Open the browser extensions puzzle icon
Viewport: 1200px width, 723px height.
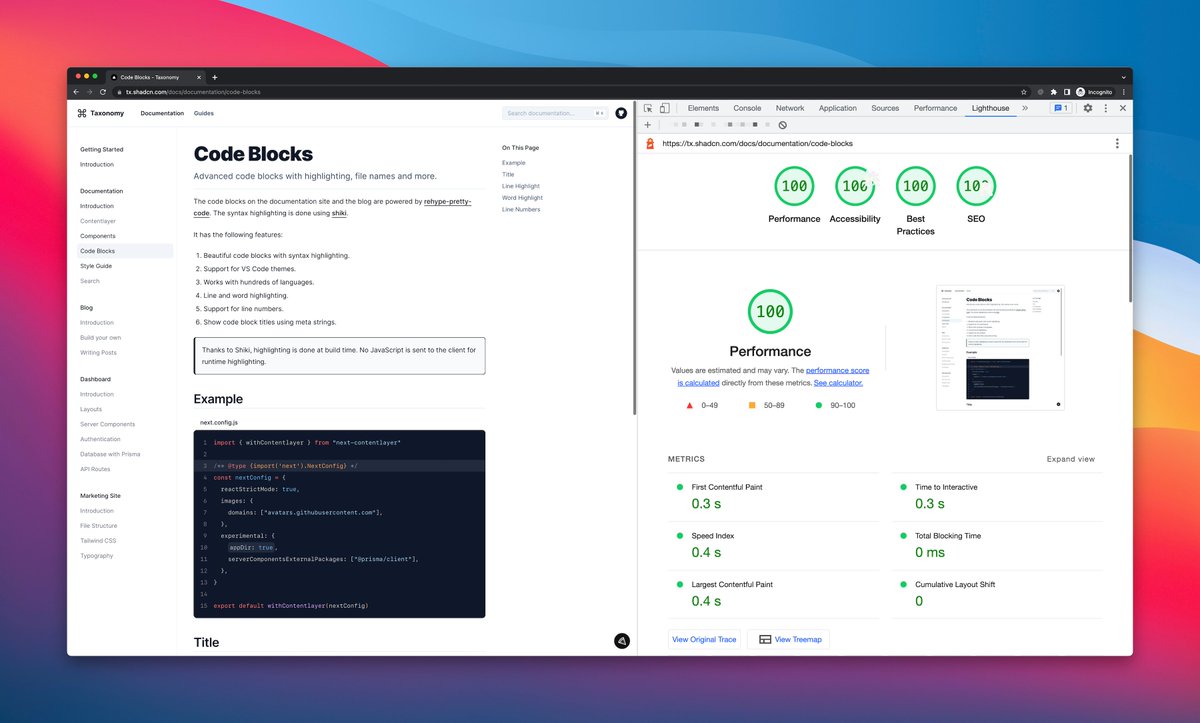point(1054,92)
